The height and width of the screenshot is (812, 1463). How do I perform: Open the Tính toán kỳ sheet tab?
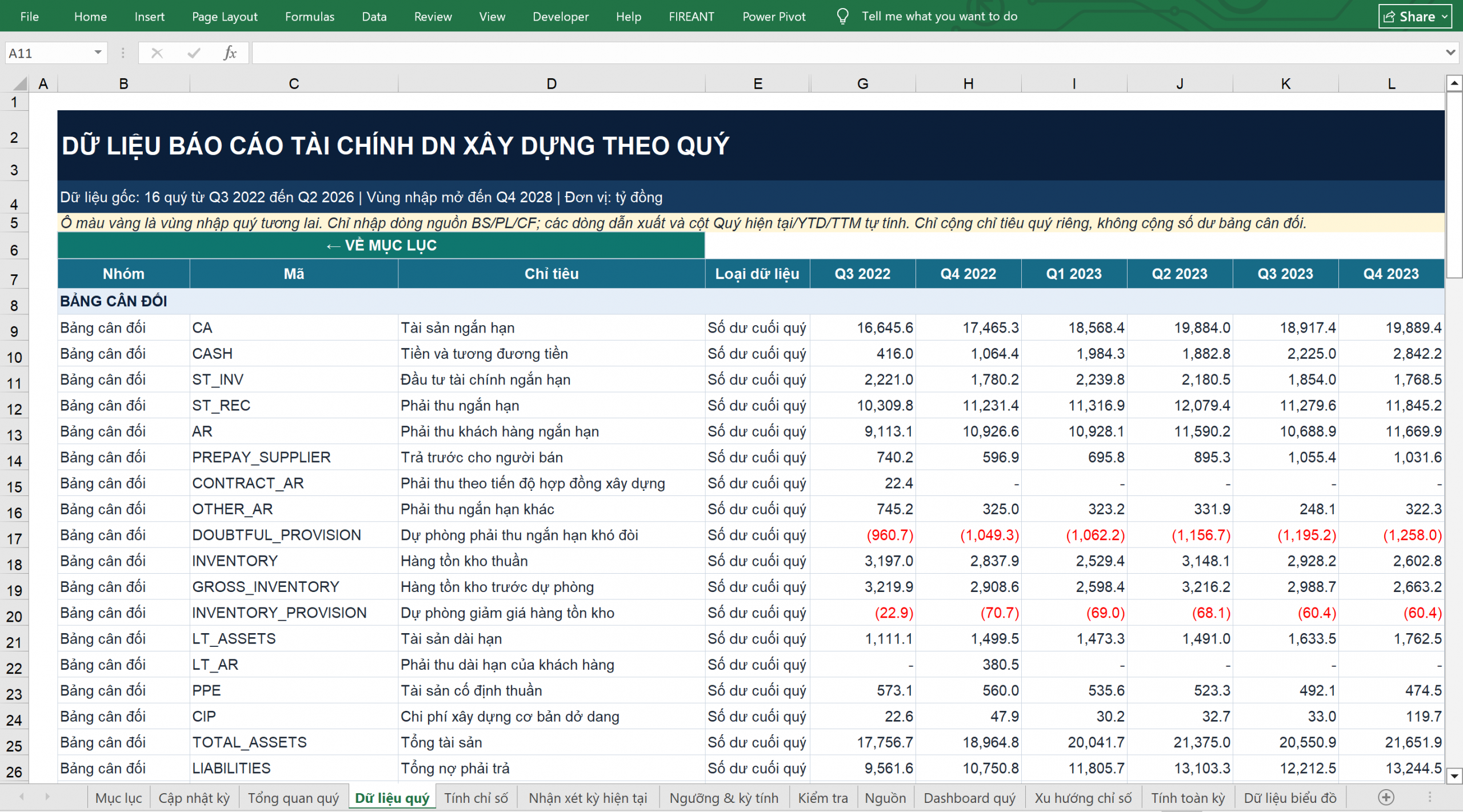[1188, 798]
